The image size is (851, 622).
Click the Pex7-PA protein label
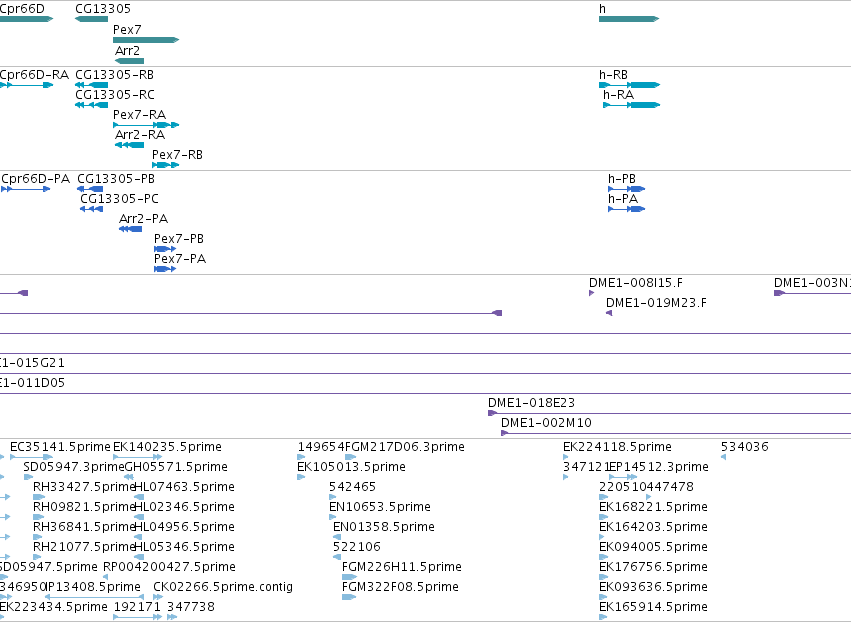[180, 259]
